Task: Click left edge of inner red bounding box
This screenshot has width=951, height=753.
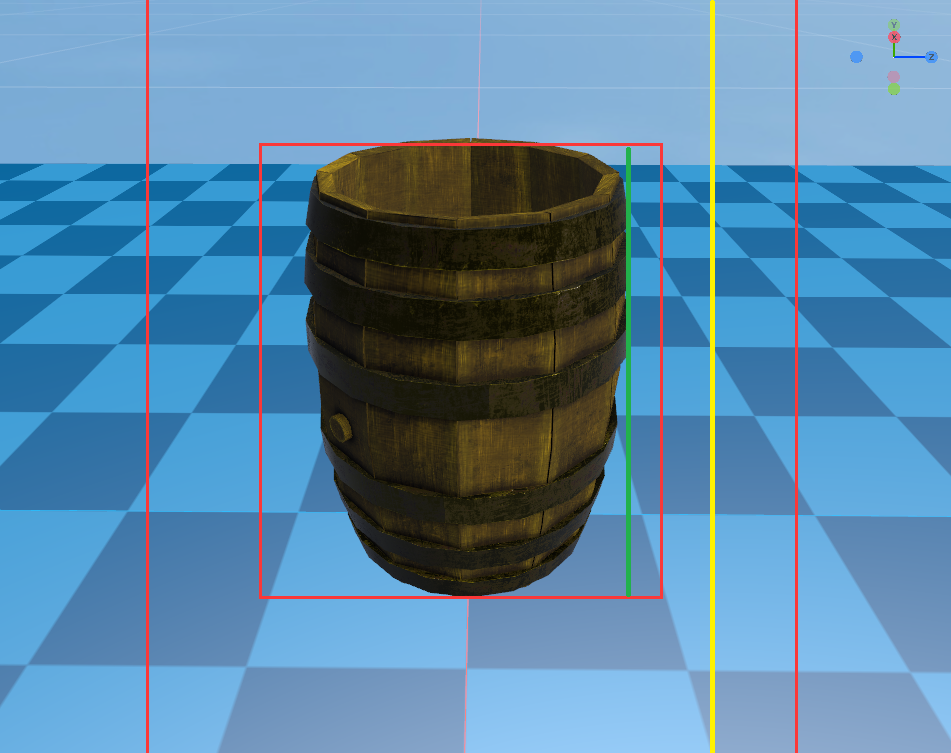Action: point(261,400)
